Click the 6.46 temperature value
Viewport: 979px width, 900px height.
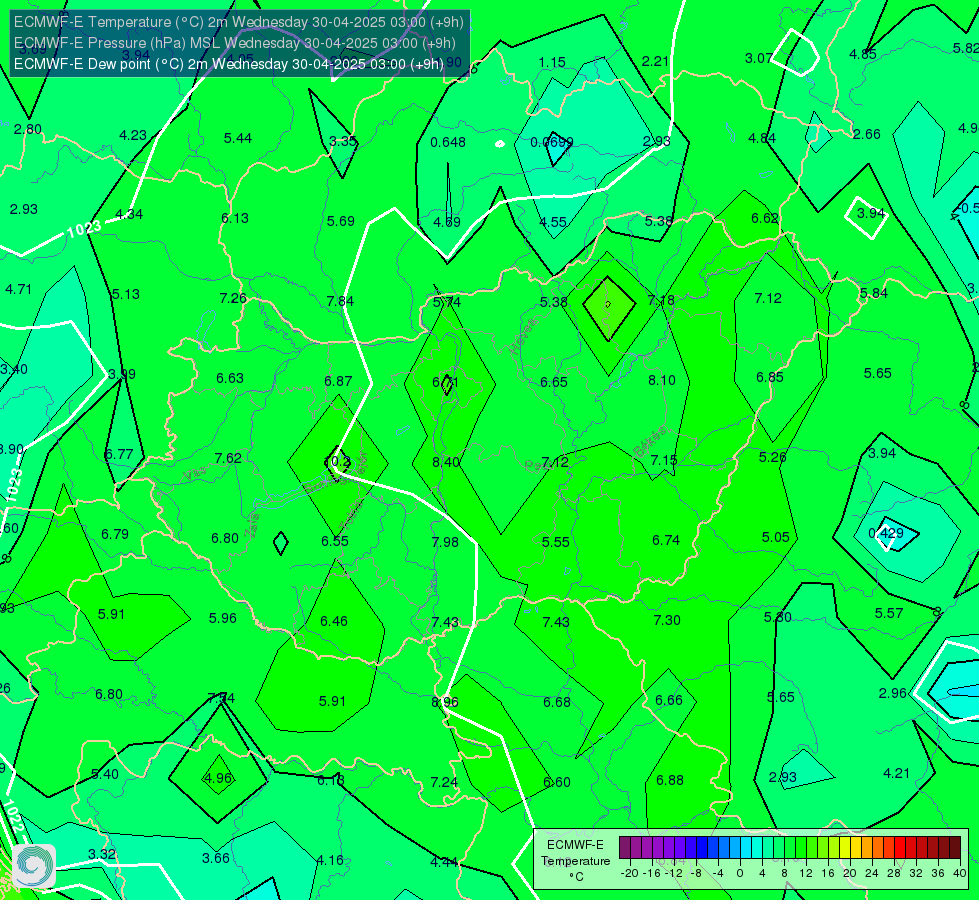pos(334,621)
